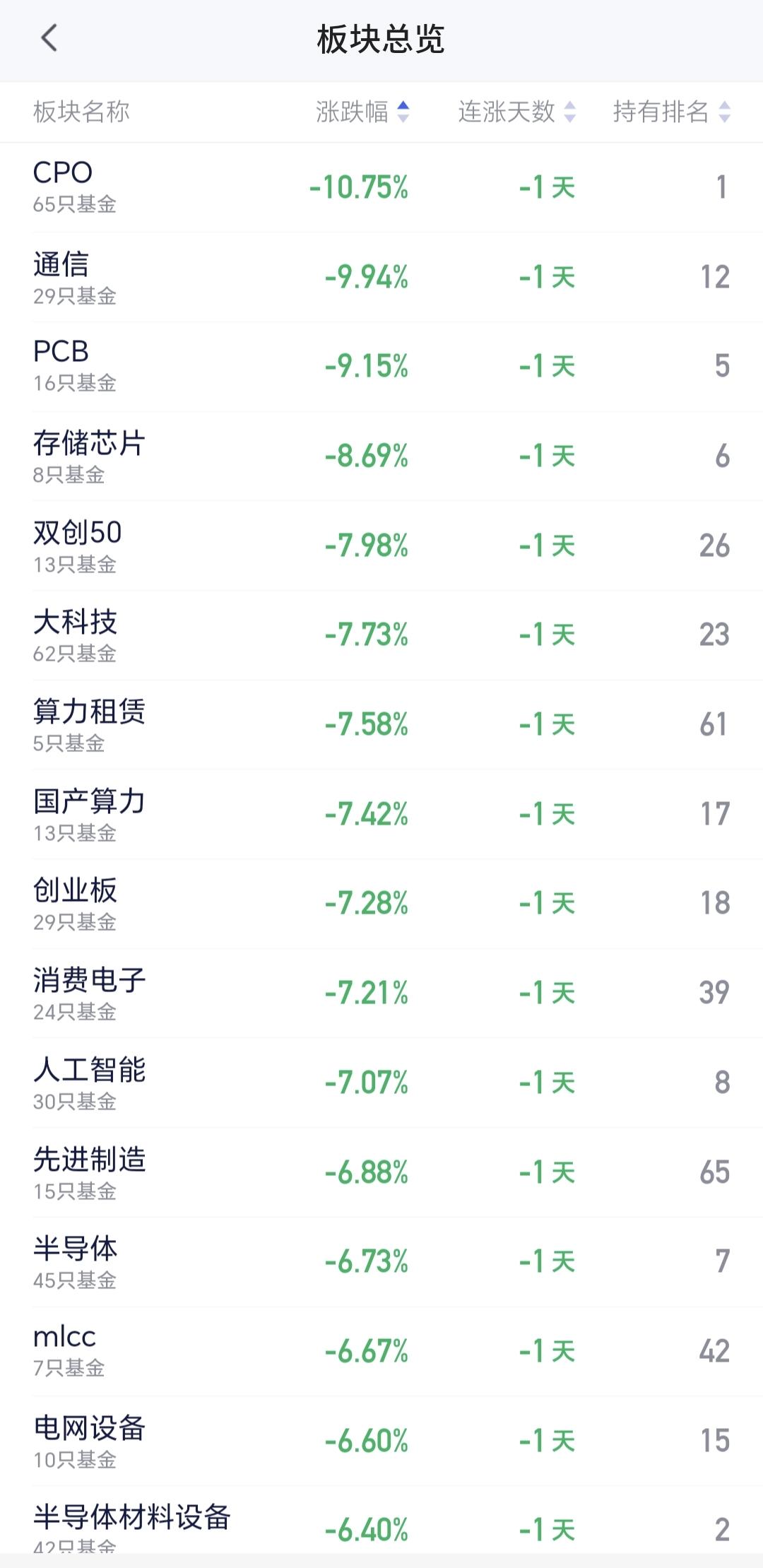Select the 半导体 sector with 45 funds

(x=381, y=1261)
